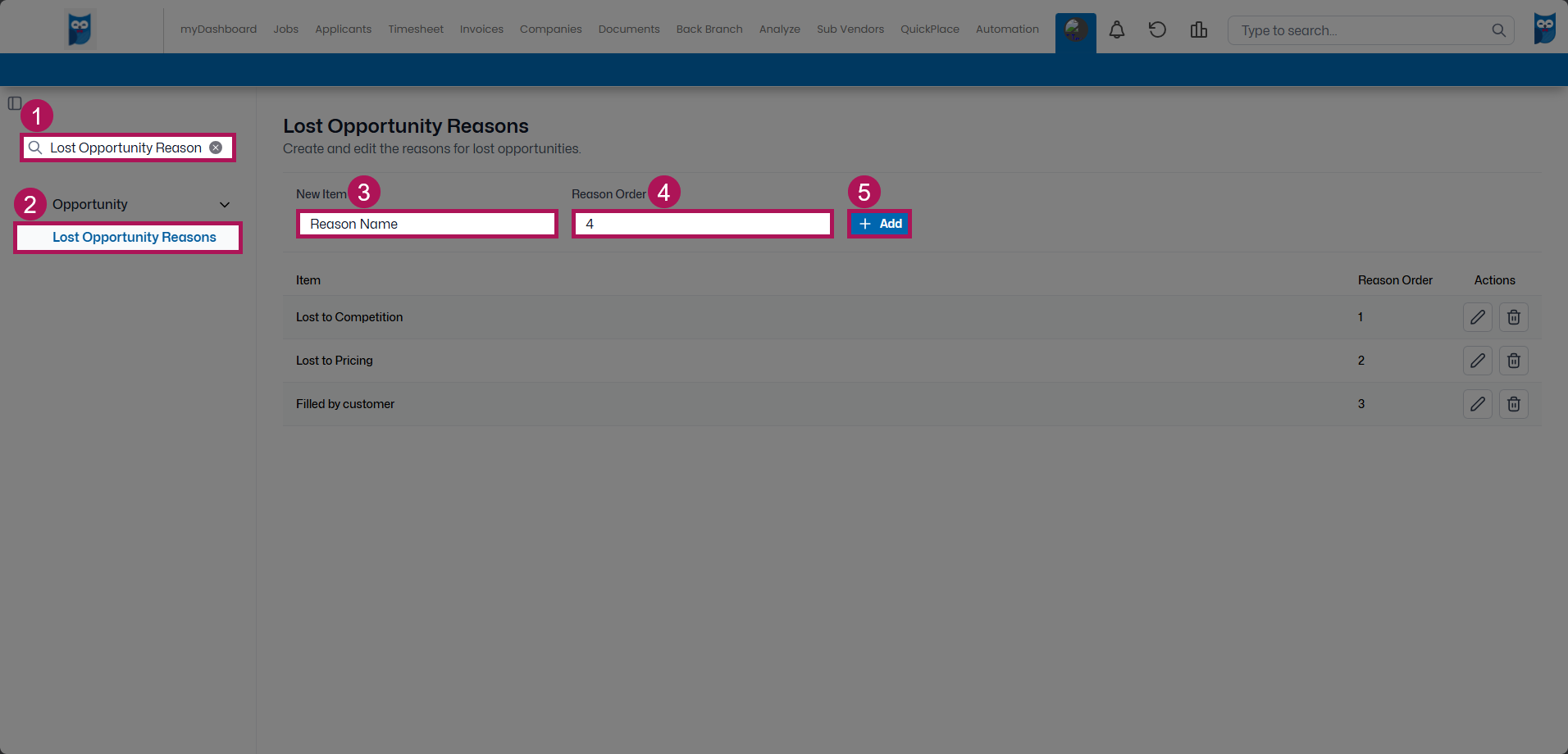Viewport: 1568px width, 754px height.
Task: Delete the Lost to Competition reason
Action: 1513,317
